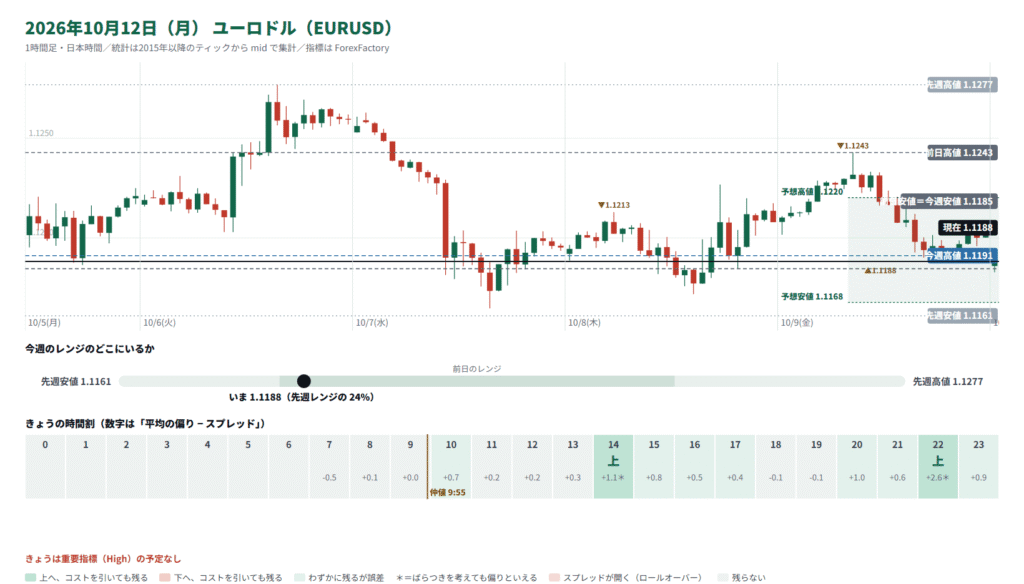
Task: Click the hour 23 cell showing +0.9
Action: point(978,466)
